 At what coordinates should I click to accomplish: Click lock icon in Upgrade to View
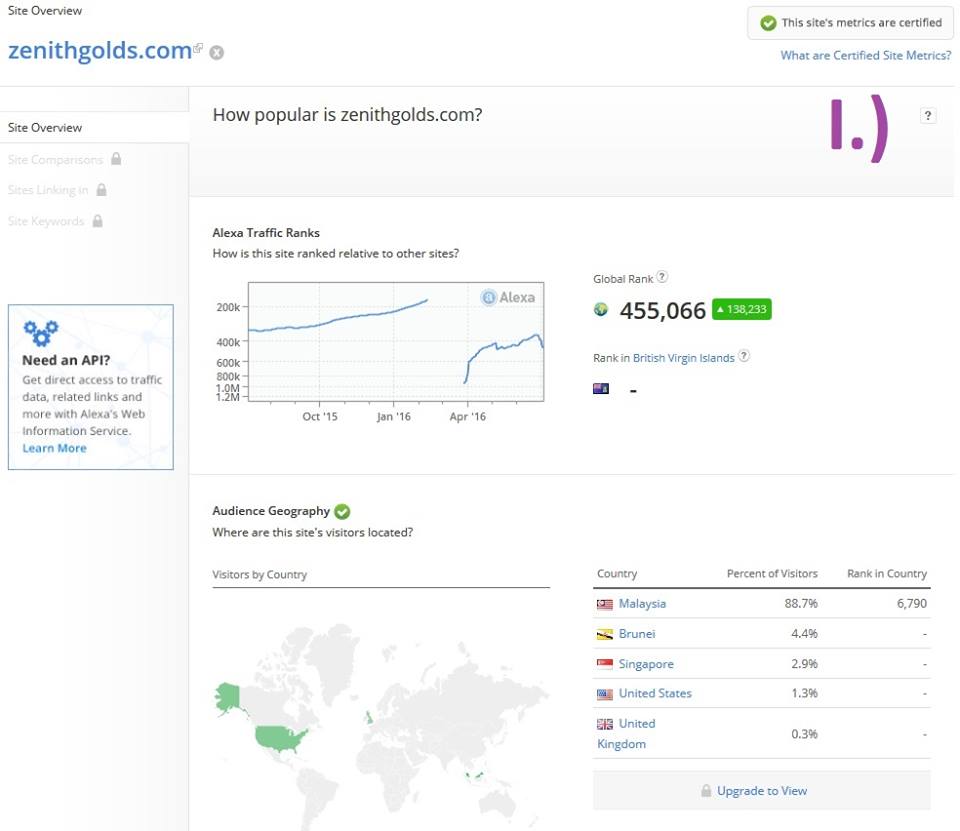point(706,791)
